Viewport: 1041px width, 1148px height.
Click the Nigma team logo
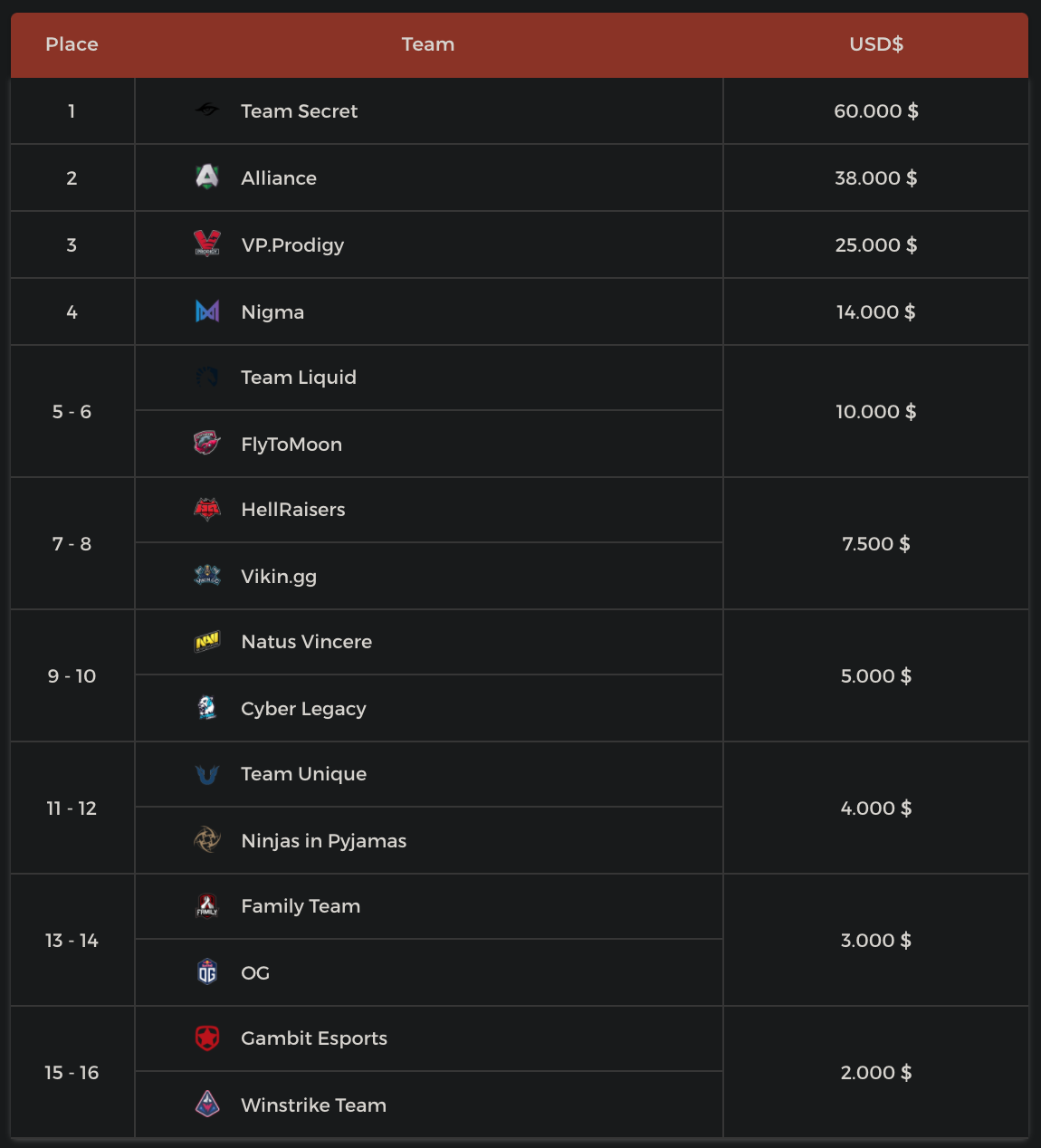click(x=207, y=311)
